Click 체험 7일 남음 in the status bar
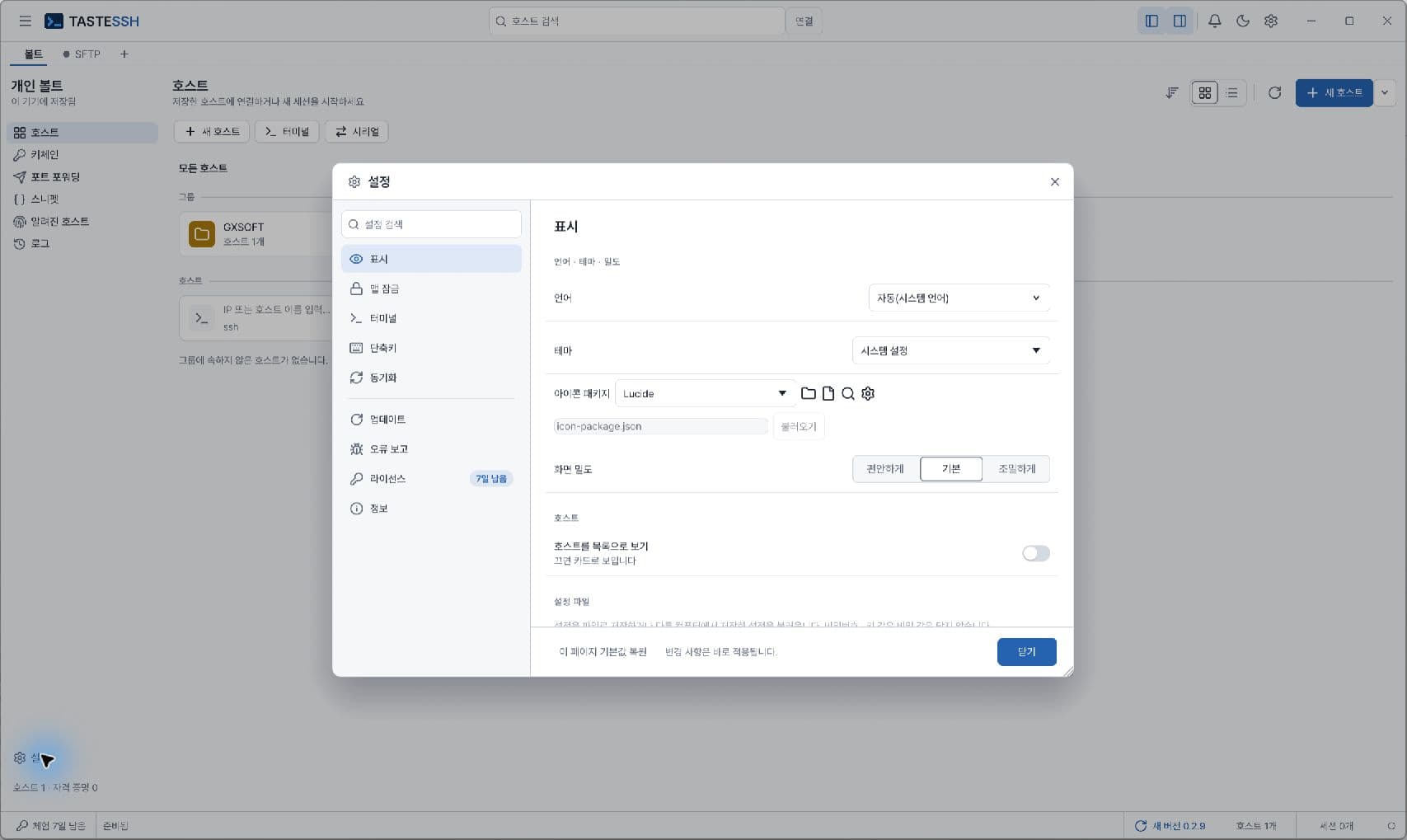The image size is (1407, 840). pos(50,825)
